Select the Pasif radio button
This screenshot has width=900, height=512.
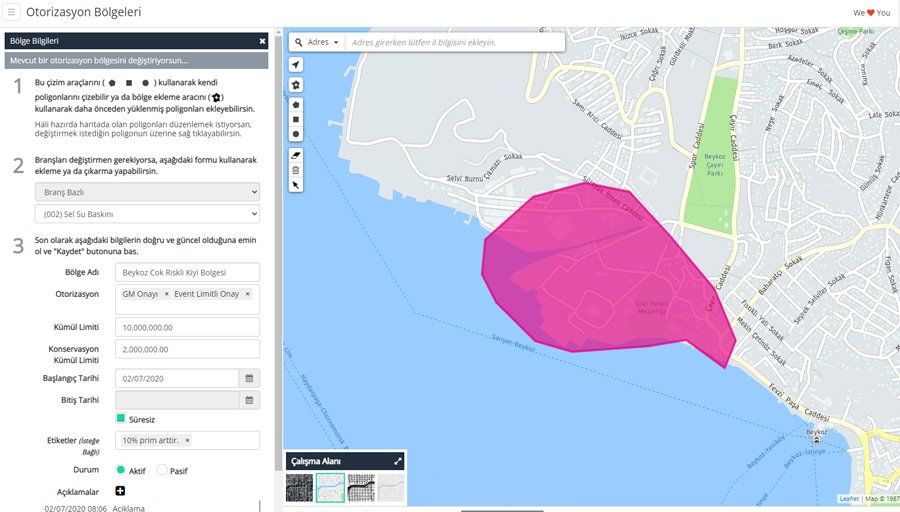(x=162, y=470)
